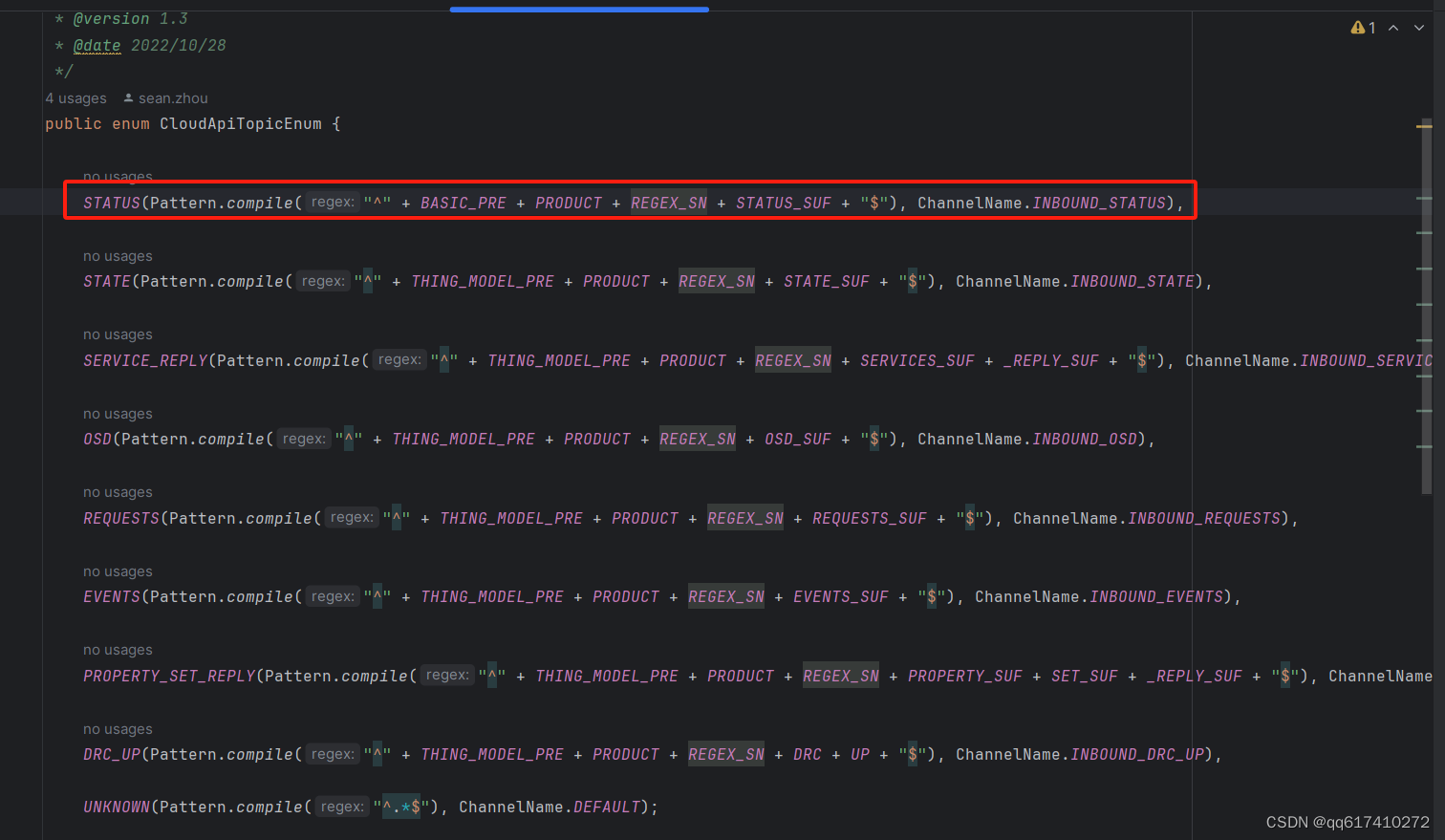Click SERVICES_SUF in SERVICE_REPLY line
1445x840 pixels.
tap(917, 360)
